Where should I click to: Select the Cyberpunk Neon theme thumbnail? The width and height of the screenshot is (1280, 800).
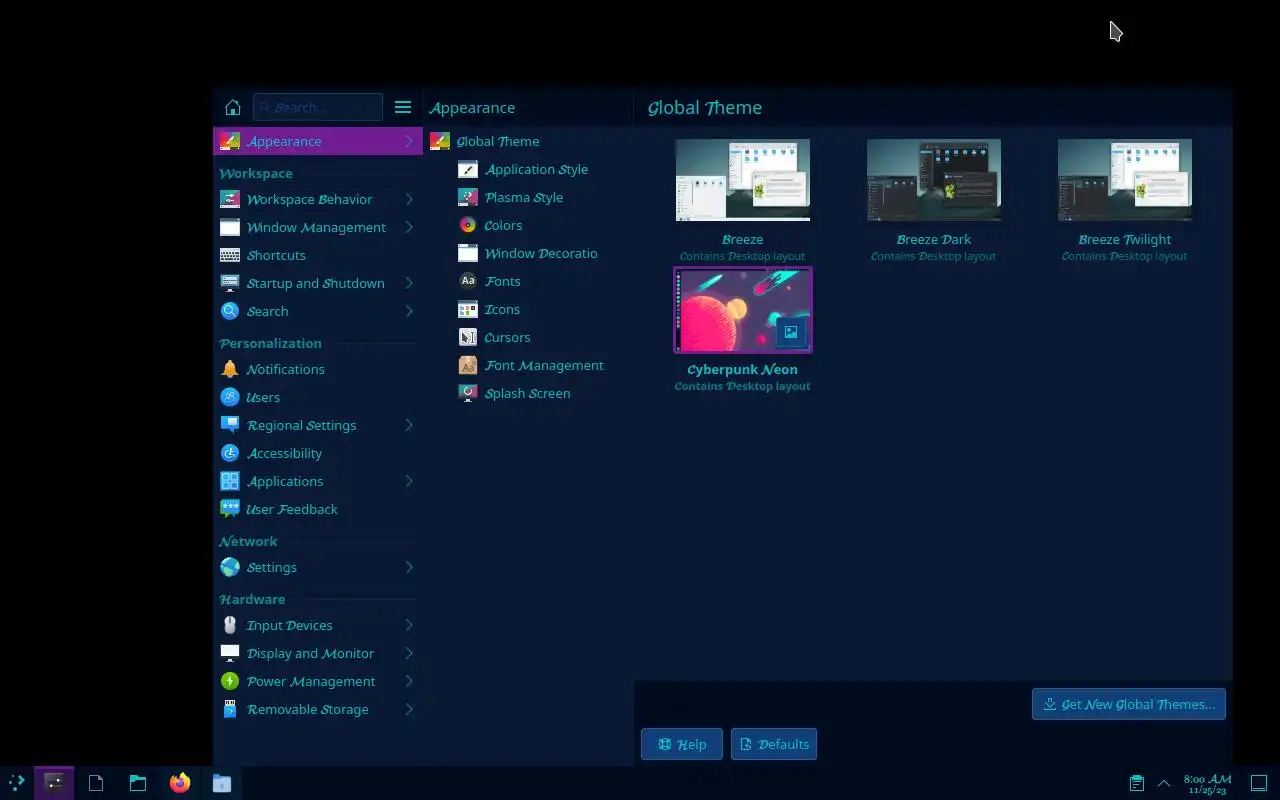[743, 310]
